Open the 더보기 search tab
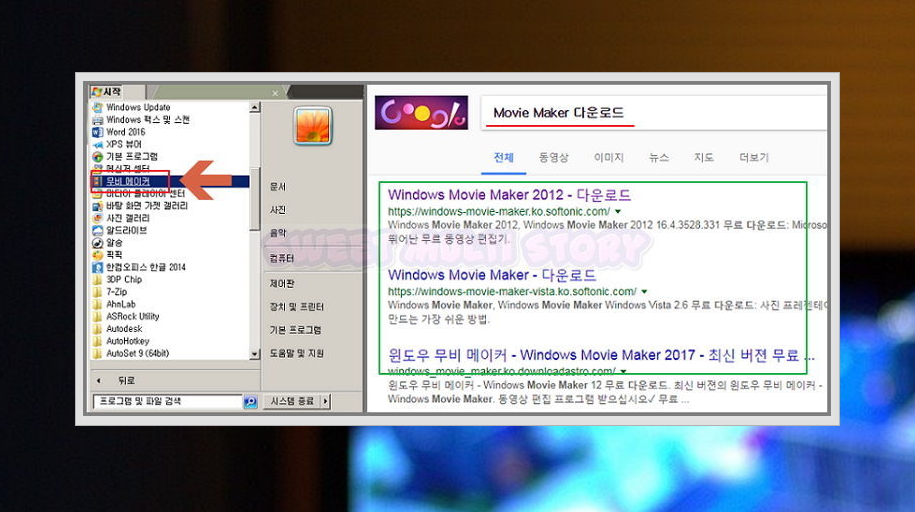Screen dimensions: 915x512 pyautogui.click(x=754, y=158)
